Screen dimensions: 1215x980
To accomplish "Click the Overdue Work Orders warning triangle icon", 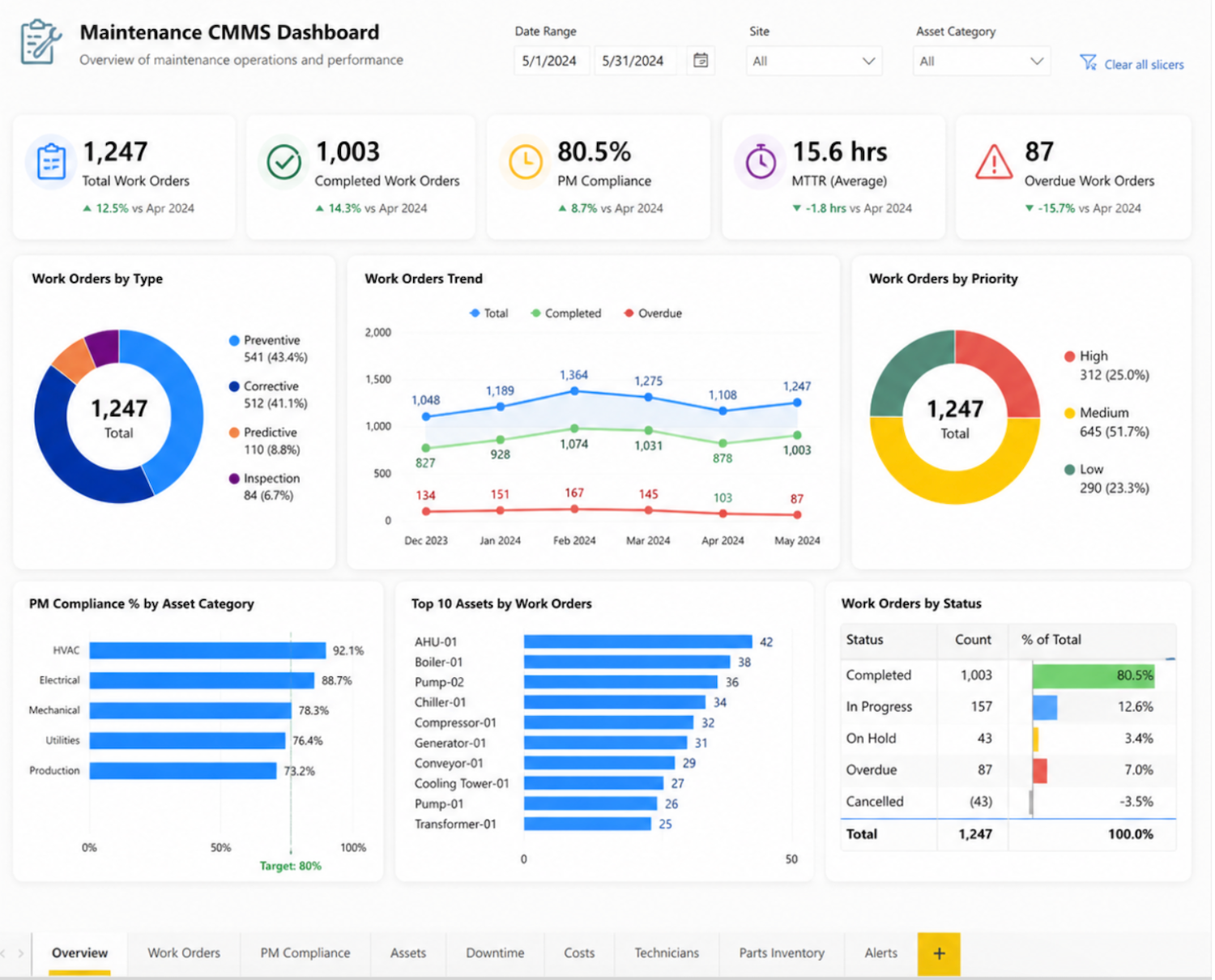I will pyautogui.click(x=994, y=162).
